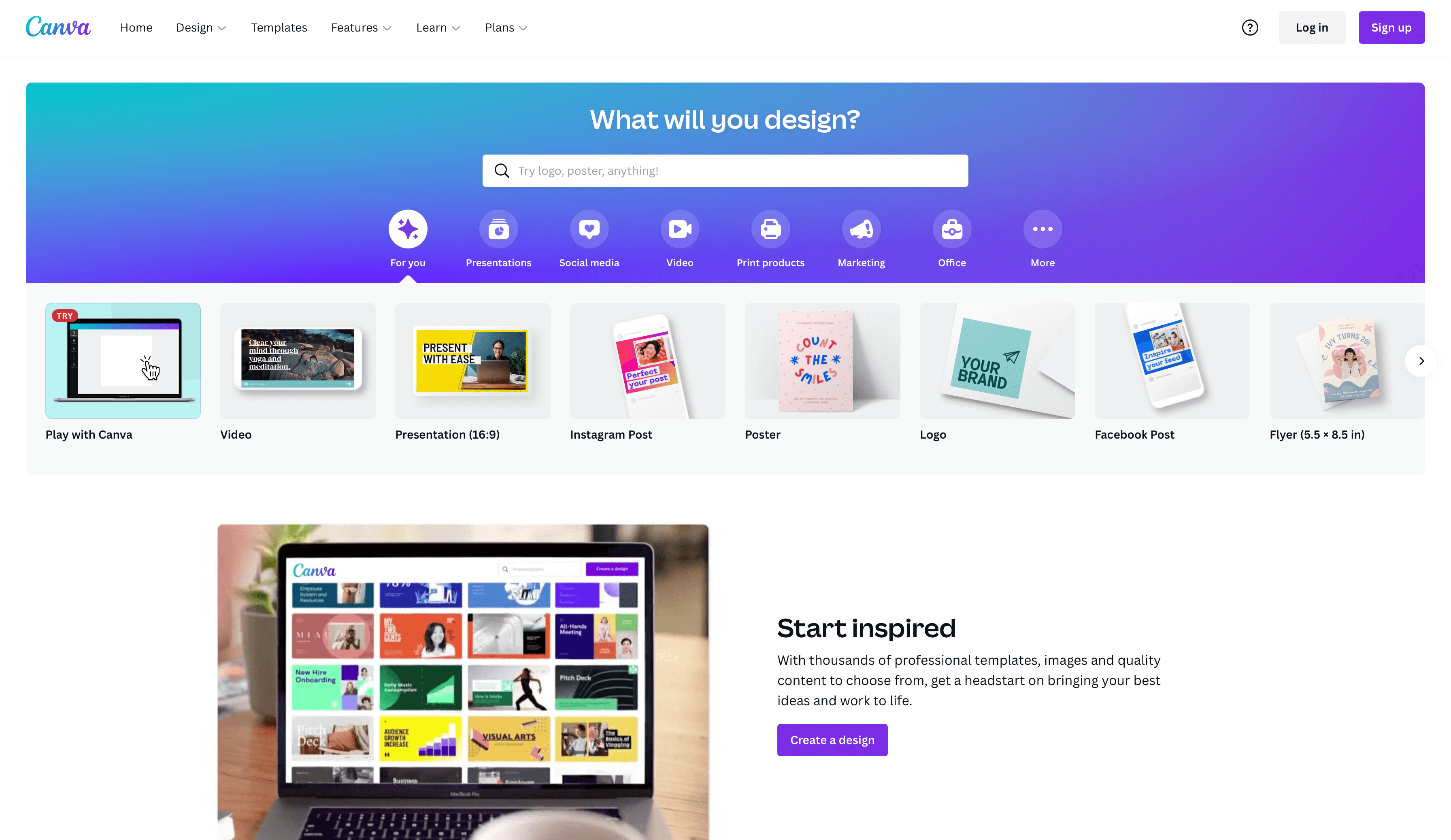Click the Canva home logo link

[58, 27]
